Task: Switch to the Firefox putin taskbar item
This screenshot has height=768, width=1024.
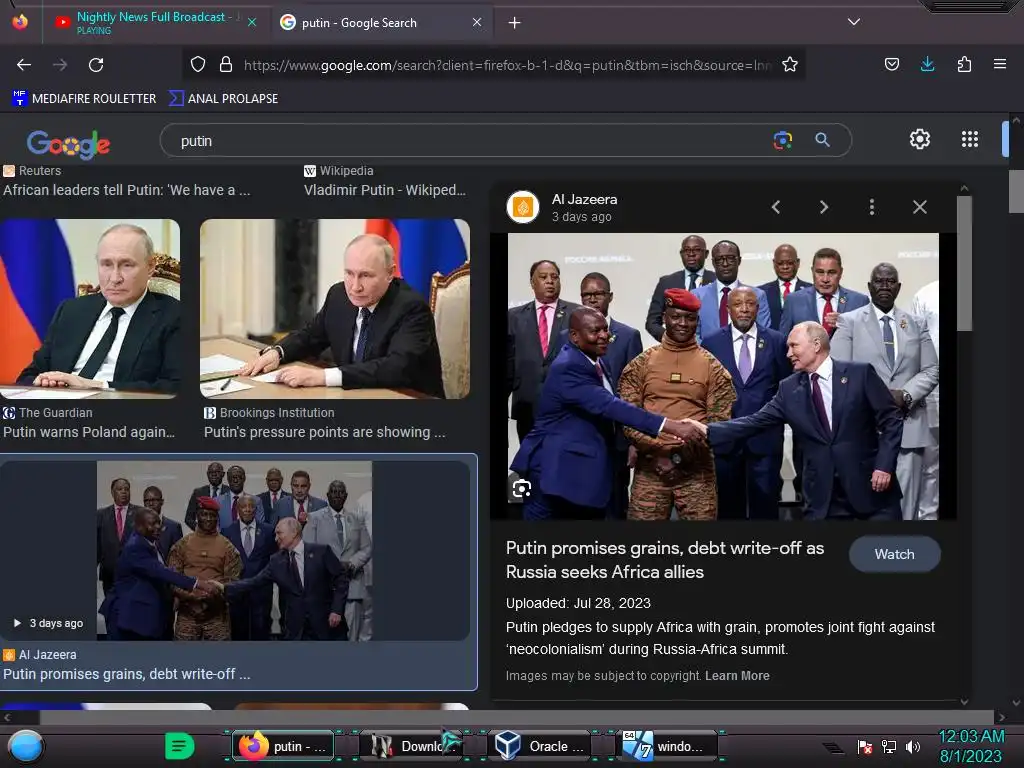Action: 283,746
